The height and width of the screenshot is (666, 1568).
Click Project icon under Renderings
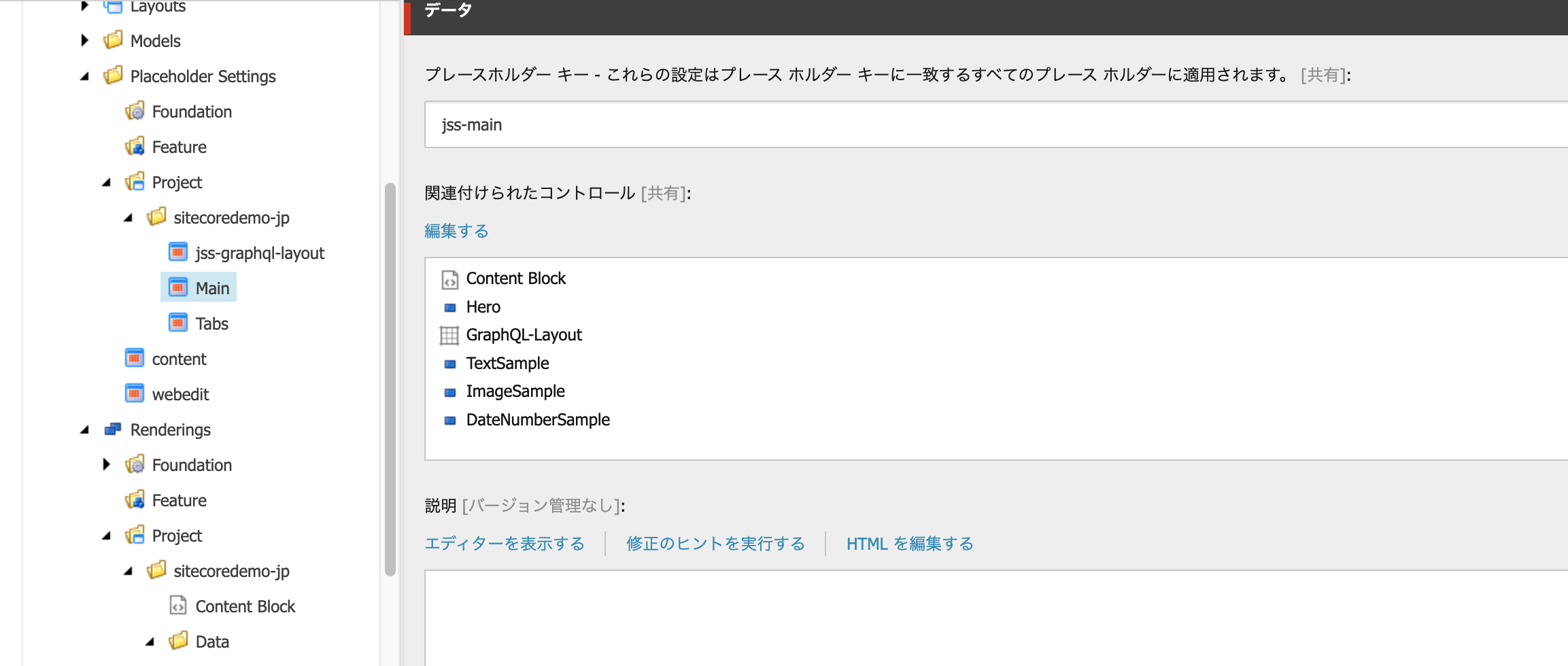pyautogui.click(x=135, y=535)
